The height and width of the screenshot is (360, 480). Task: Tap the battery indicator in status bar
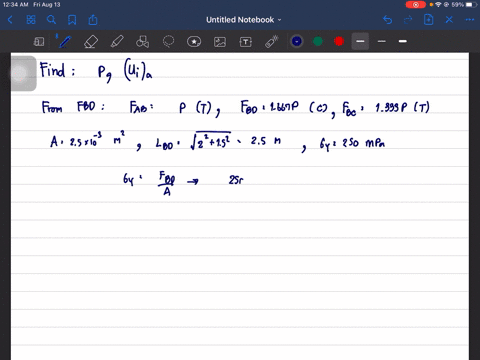[471, 5]
